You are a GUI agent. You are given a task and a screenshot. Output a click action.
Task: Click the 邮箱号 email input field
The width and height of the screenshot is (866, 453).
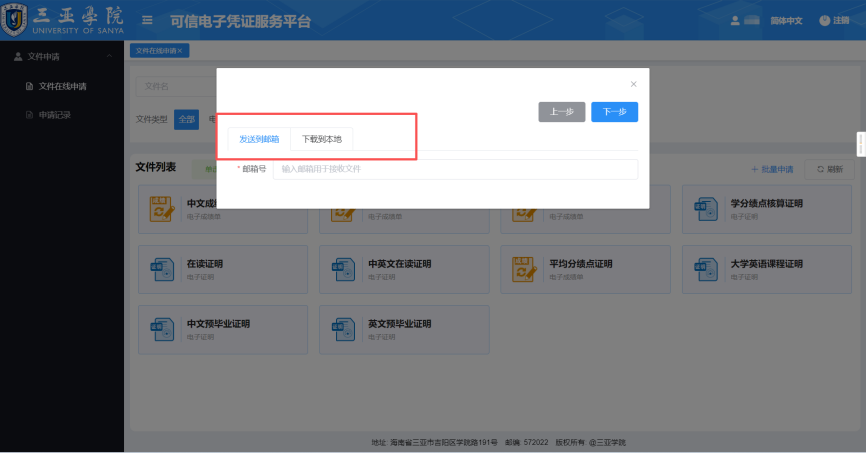[x=455, y=169]
